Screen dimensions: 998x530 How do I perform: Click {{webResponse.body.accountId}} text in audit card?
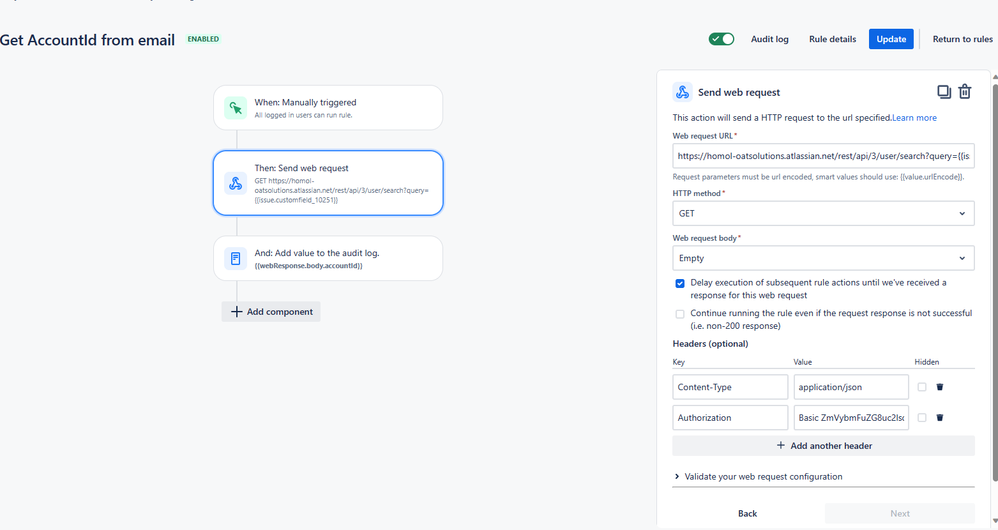[308, 266]
